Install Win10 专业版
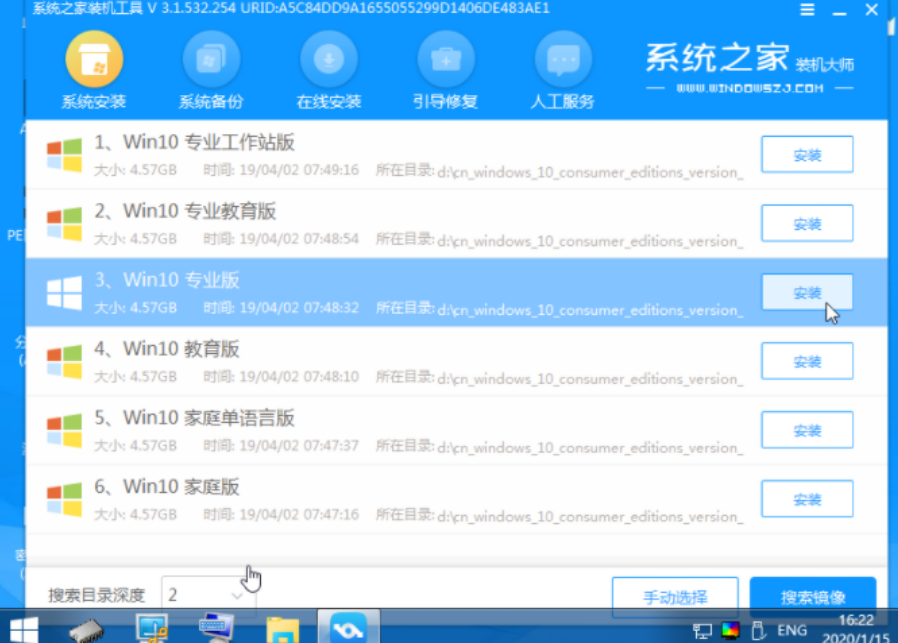Screen dimensions: 898x643 (807, 292)
